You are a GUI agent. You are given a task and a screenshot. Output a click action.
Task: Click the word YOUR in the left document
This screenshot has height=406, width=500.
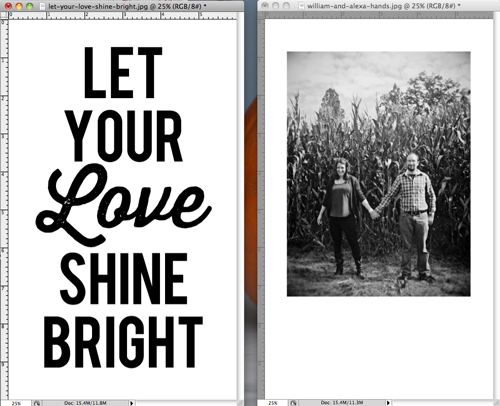click(124, 136)
